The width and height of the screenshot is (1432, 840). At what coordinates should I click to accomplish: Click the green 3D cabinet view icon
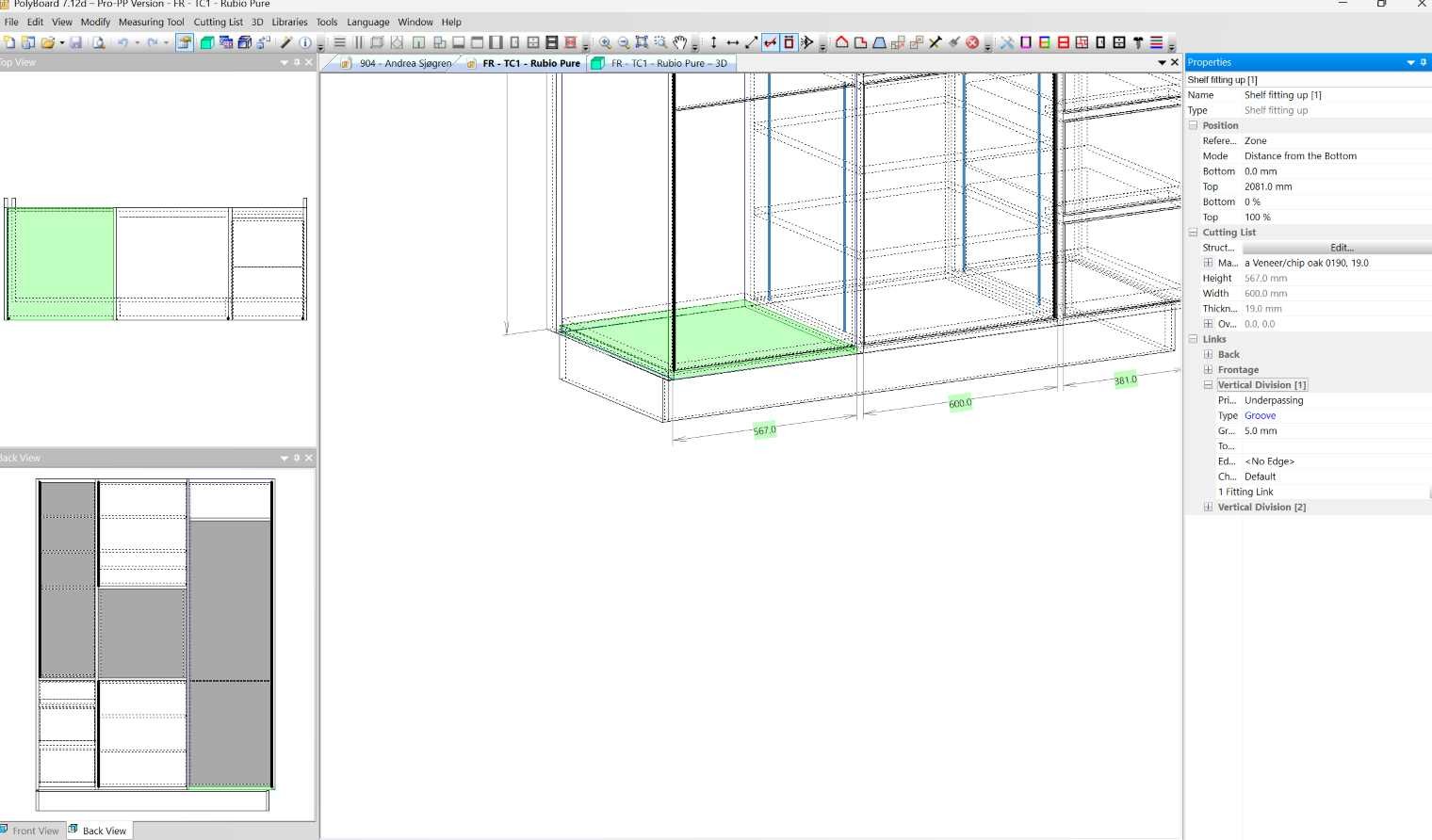click(x=206, y=42)
